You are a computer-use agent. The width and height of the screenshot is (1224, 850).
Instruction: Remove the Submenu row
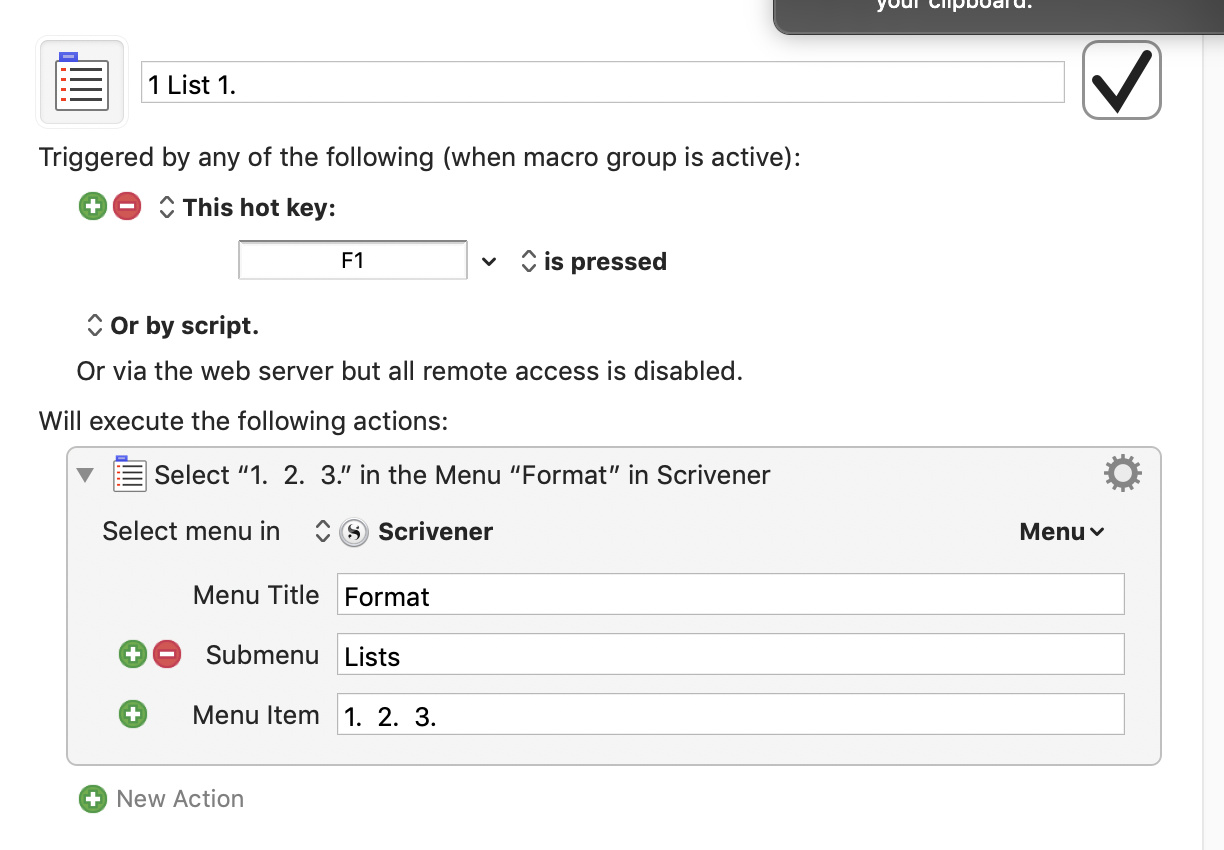pos(167,655)
